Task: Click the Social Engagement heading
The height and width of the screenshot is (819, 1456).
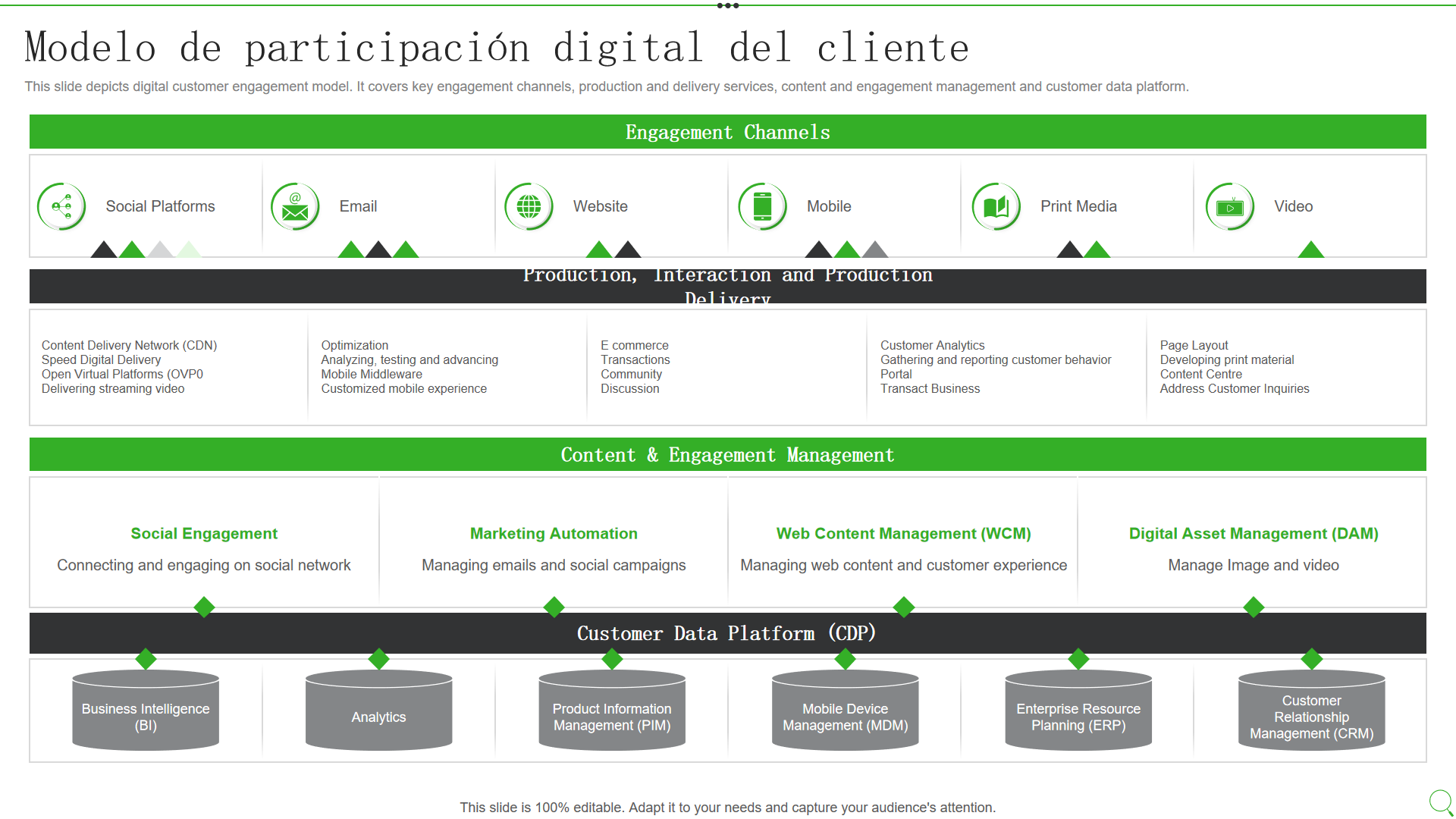Action: (204, 533)
